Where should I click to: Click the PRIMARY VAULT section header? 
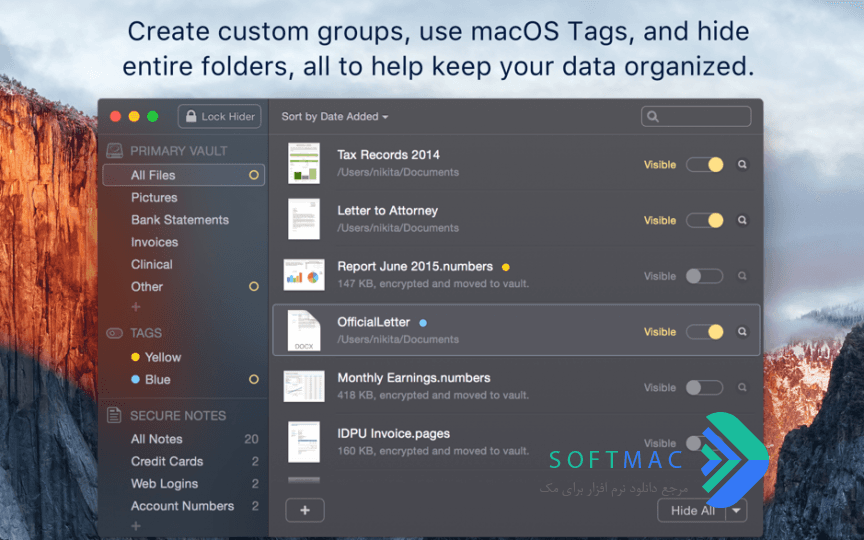click(179, 151)
